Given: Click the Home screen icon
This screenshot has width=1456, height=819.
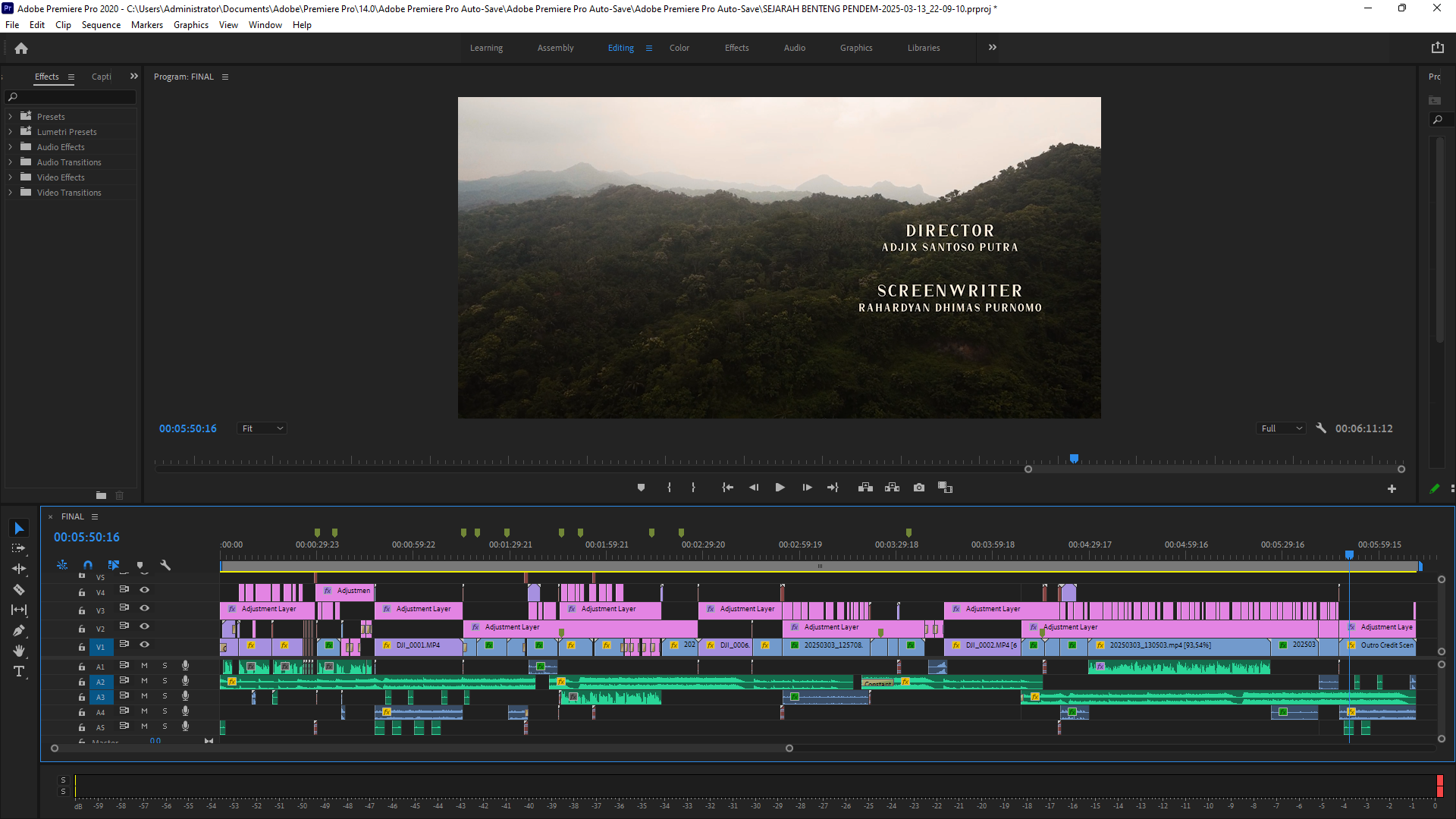Looking at the screenshot, I should (x=21, y=48).
